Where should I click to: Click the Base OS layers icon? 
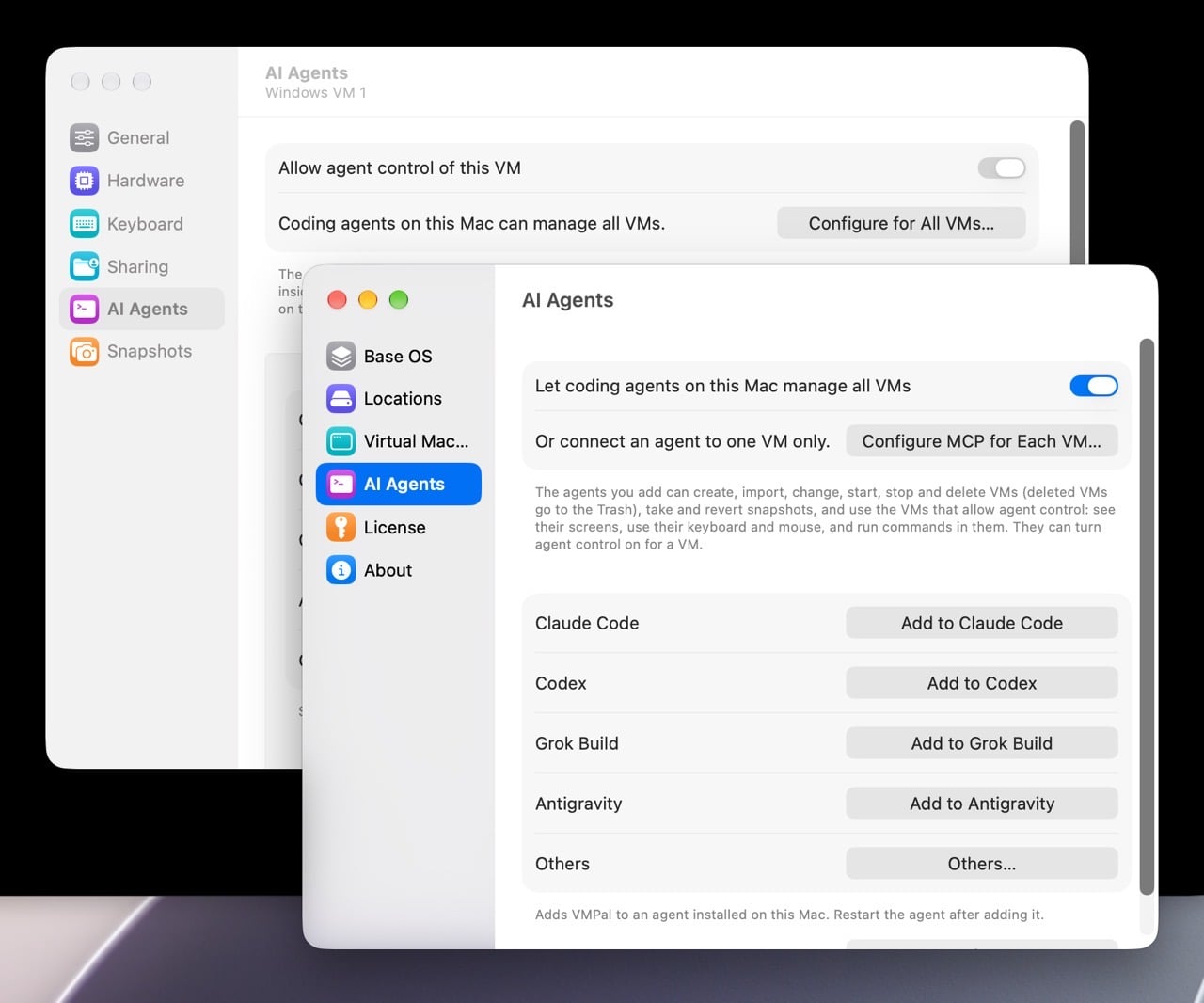341,356
